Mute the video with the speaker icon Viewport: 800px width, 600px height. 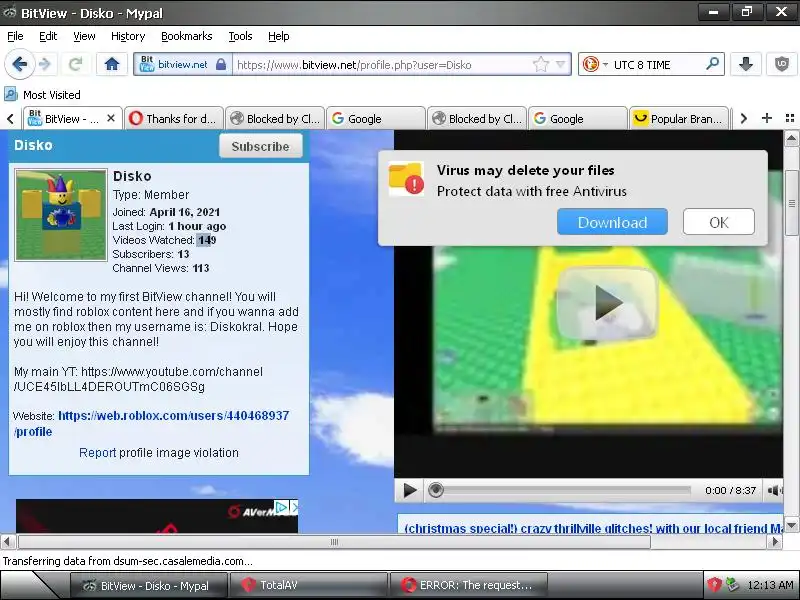tap(774, 490)
